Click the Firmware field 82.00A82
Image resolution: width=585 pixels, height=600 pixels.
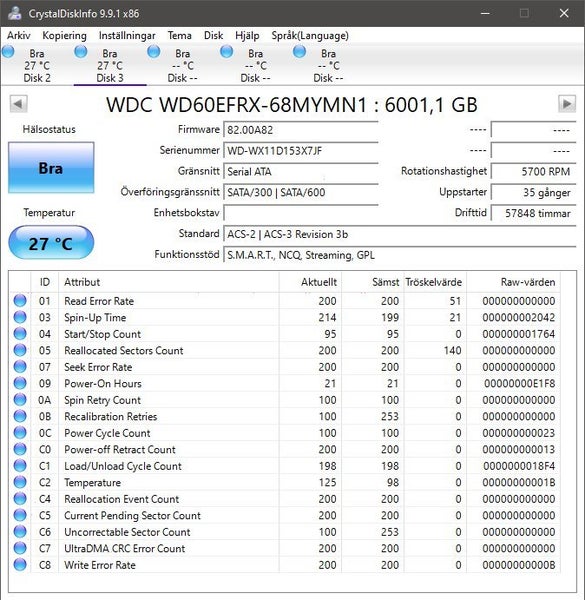click(301, 130)
